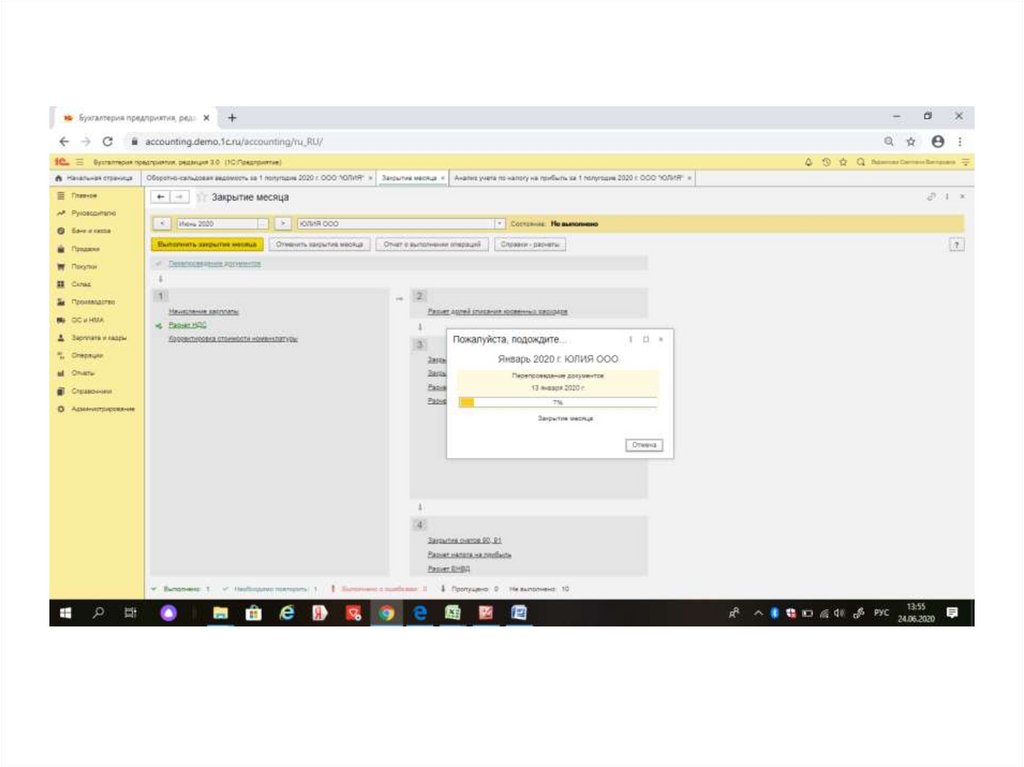Open Excel from the Windows taskbar
This screenshot has width=1024, height=767.
pos(452,613)
